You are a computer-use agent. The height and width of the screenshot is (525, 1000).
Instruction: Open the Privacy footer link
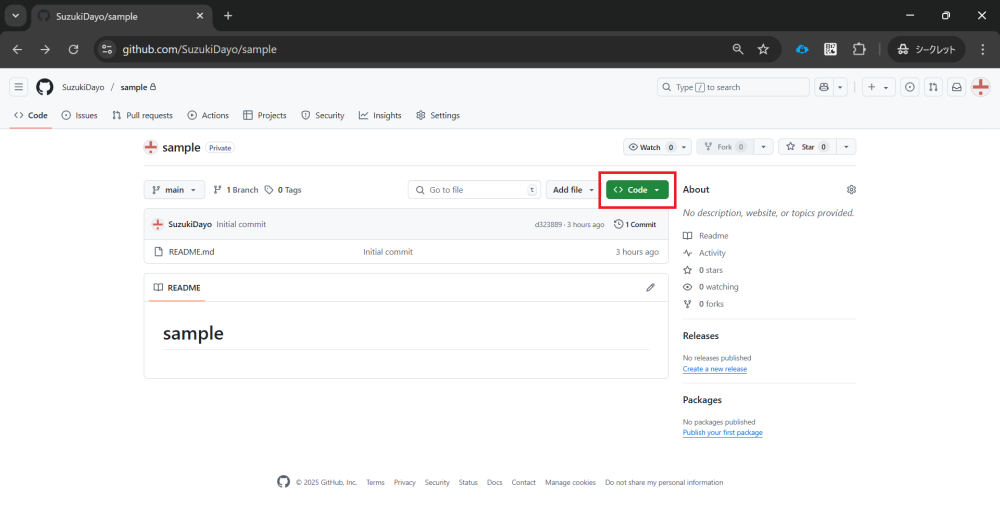(x=404, y=483)
